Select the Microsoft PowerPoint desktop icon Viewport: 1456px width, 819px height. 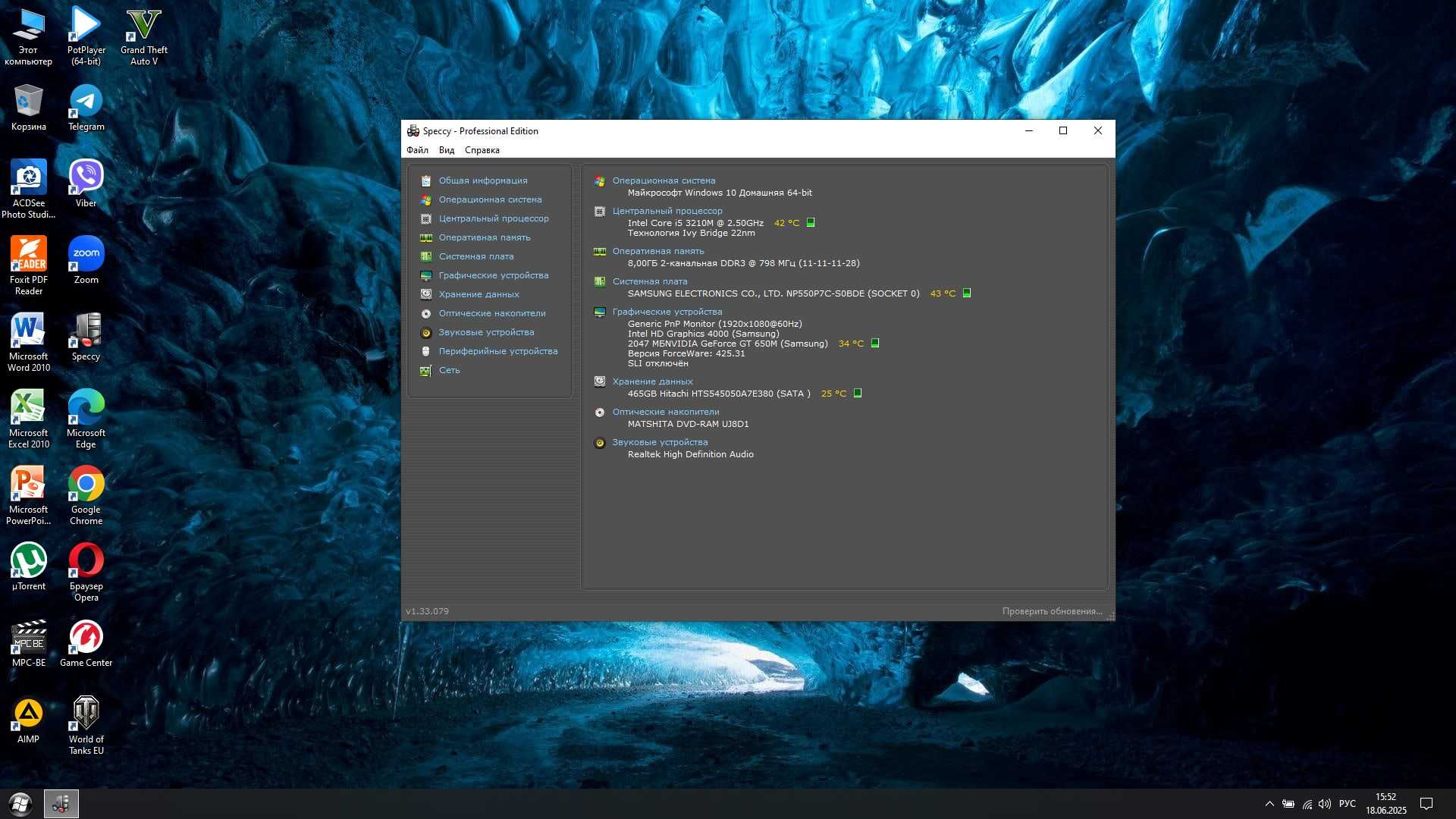(x=29, y=496)
